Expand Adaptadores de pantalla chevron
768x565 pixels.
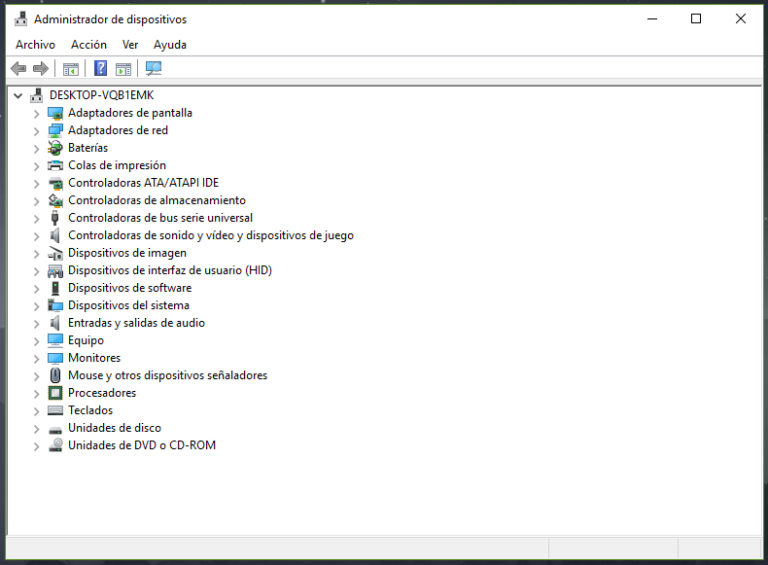pyautogui.click(x=36, y=114)
